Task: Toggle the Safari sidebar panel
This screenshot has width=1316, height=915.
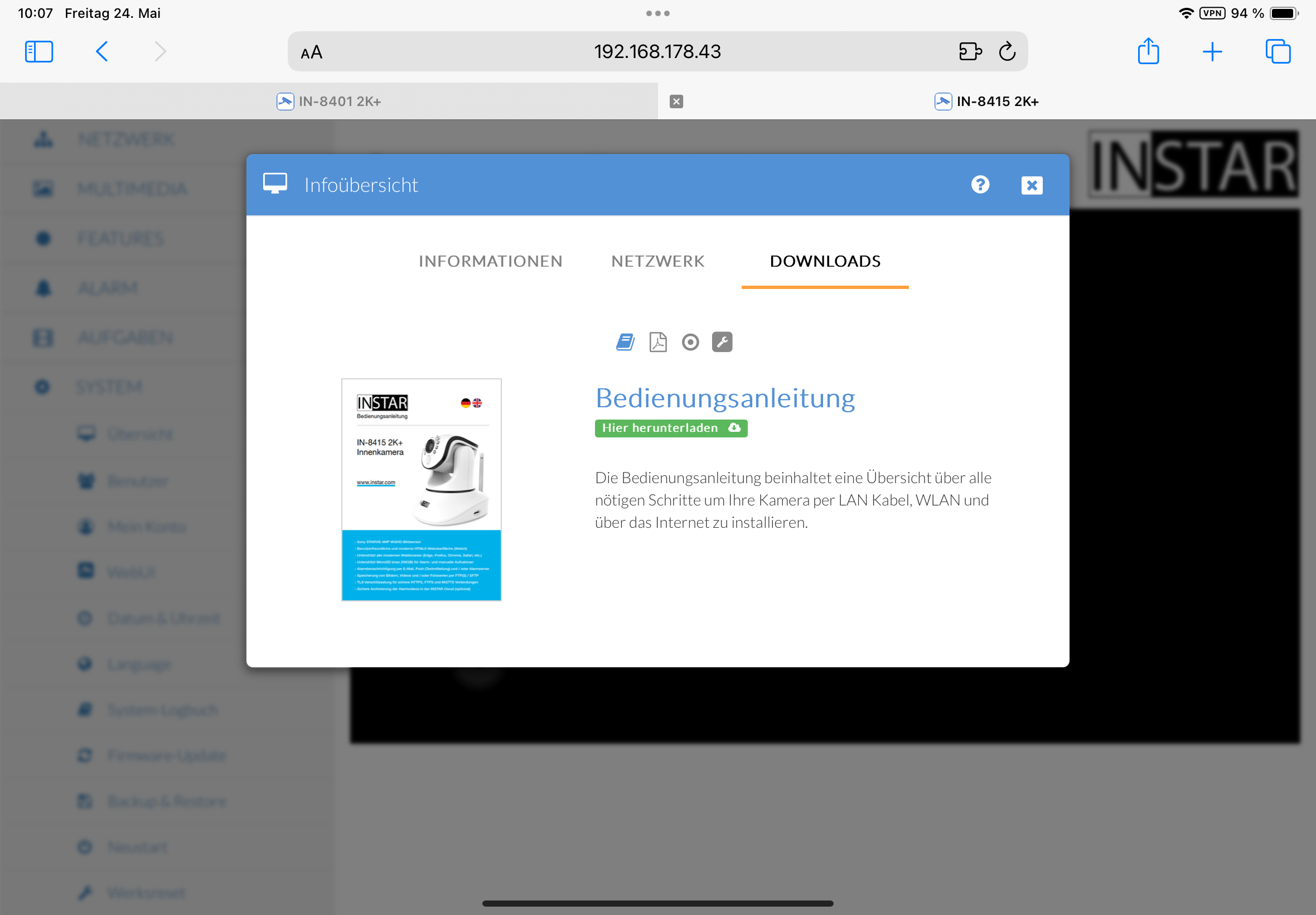Action: 39,51
